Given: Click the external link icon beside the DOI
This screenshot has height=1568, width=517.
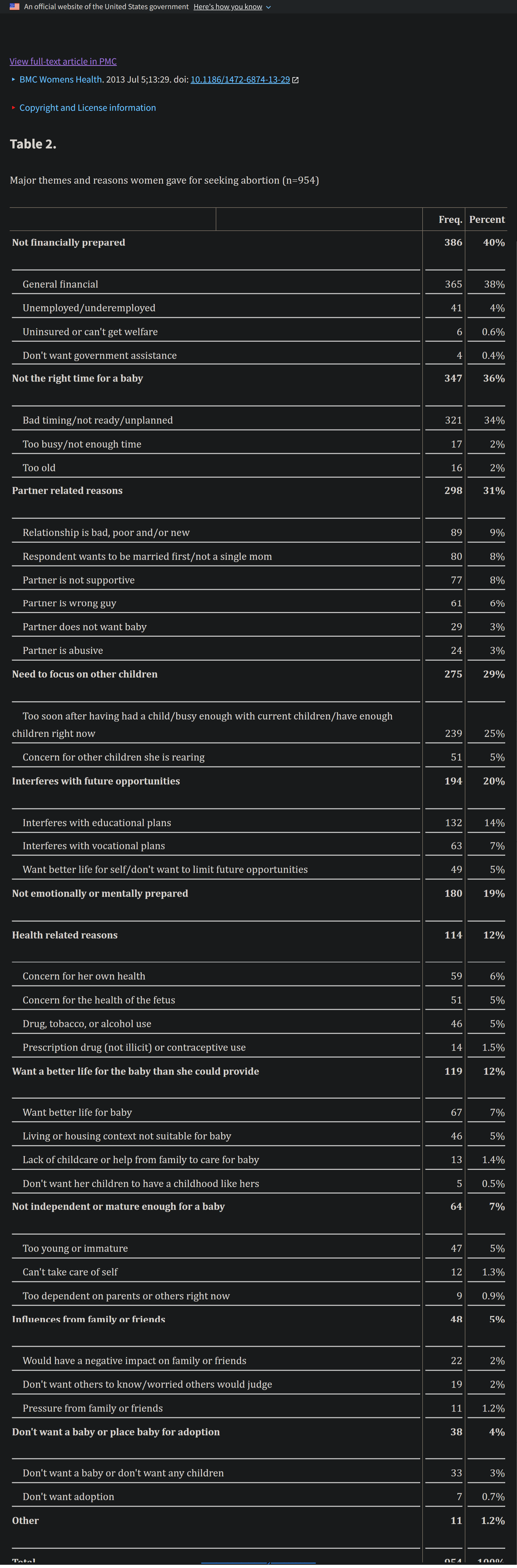Looking at the screenshot, I should pyautogui.click(x=295, y=80).
